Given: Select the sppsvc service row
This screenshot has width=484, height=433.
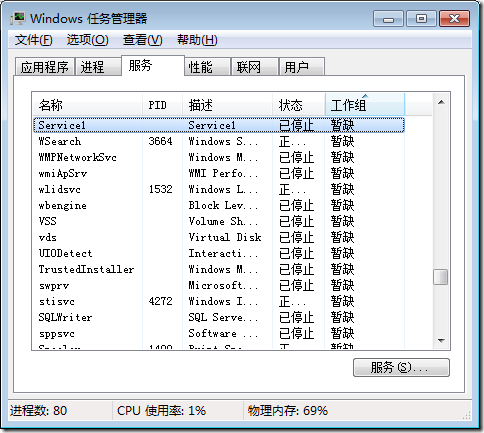Looking at the screenshot, I should 219,333.
